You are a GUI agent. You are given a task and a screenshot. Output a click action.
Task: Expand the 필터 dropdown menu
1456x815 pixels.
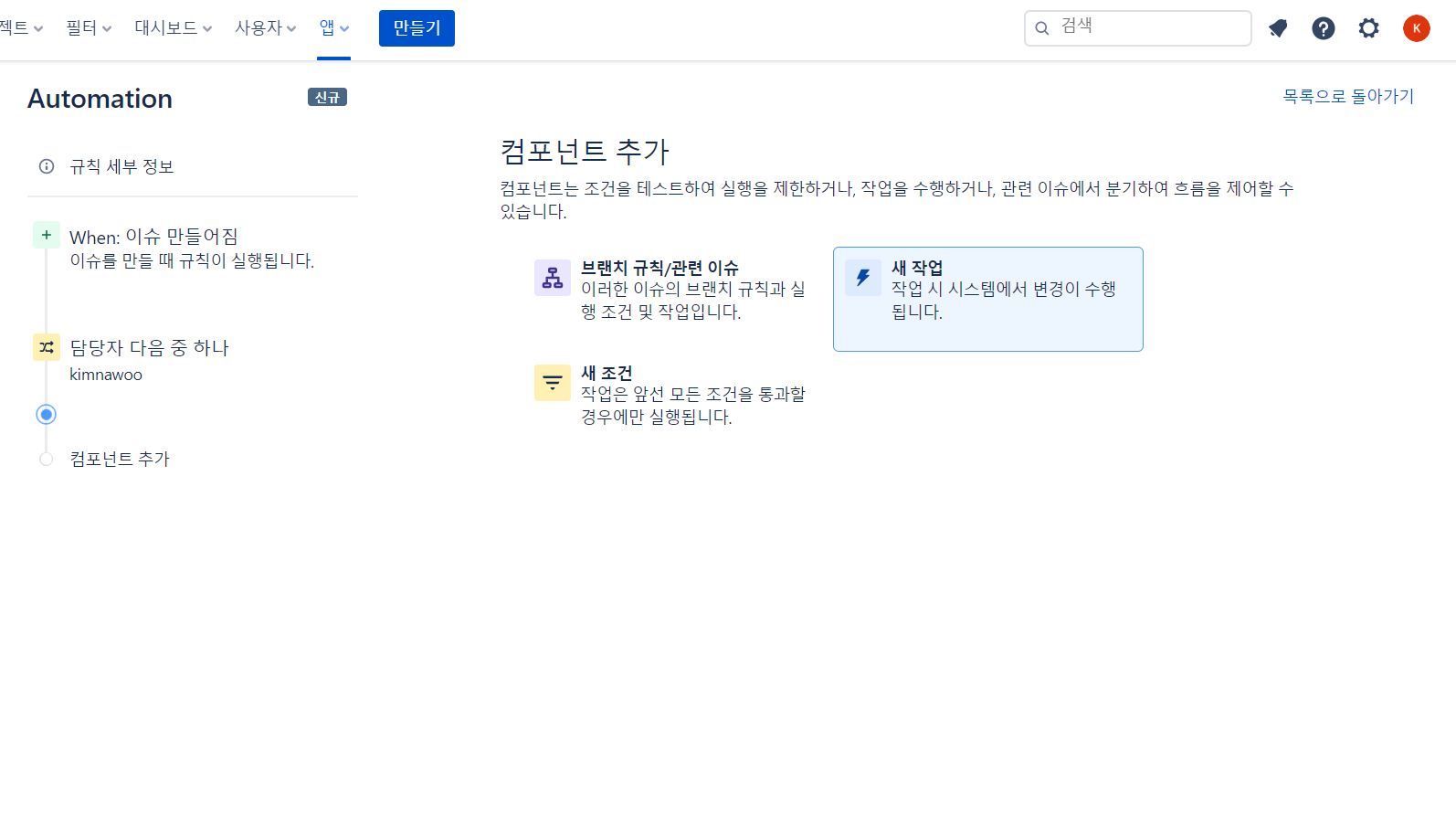tap(89, 28)
